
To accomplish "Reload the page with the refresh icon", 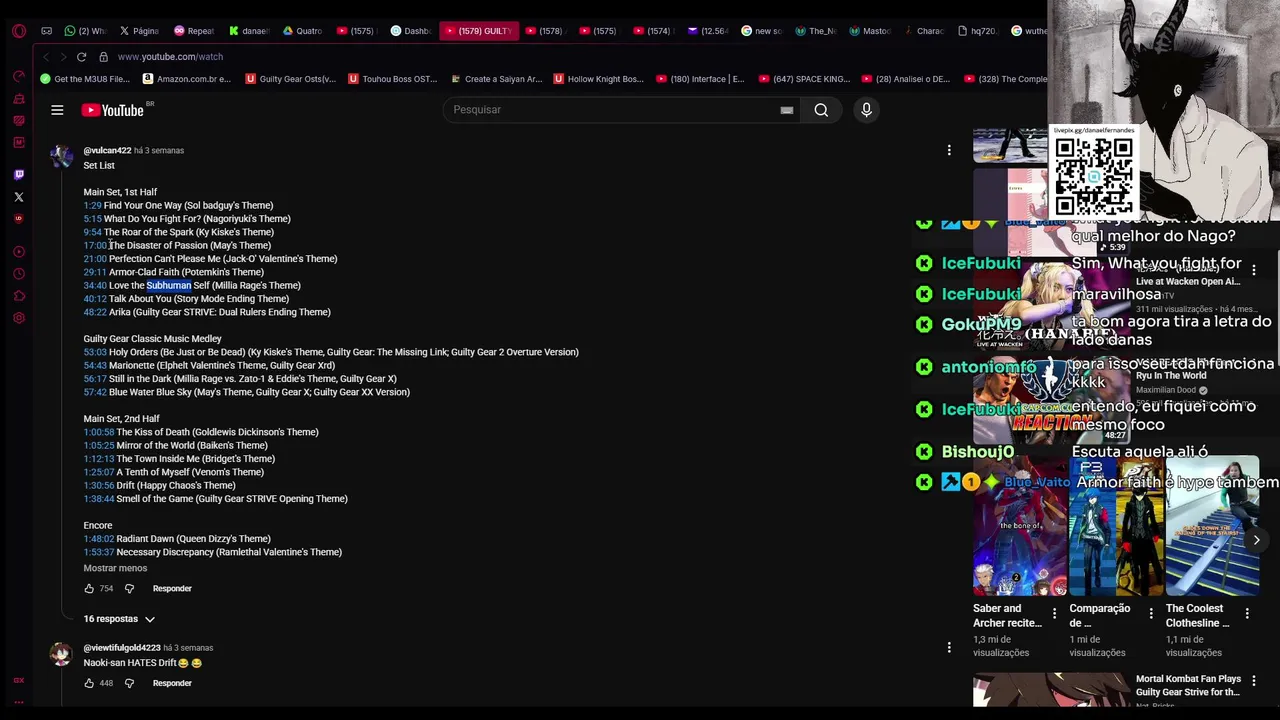I will tap(82, 57).
